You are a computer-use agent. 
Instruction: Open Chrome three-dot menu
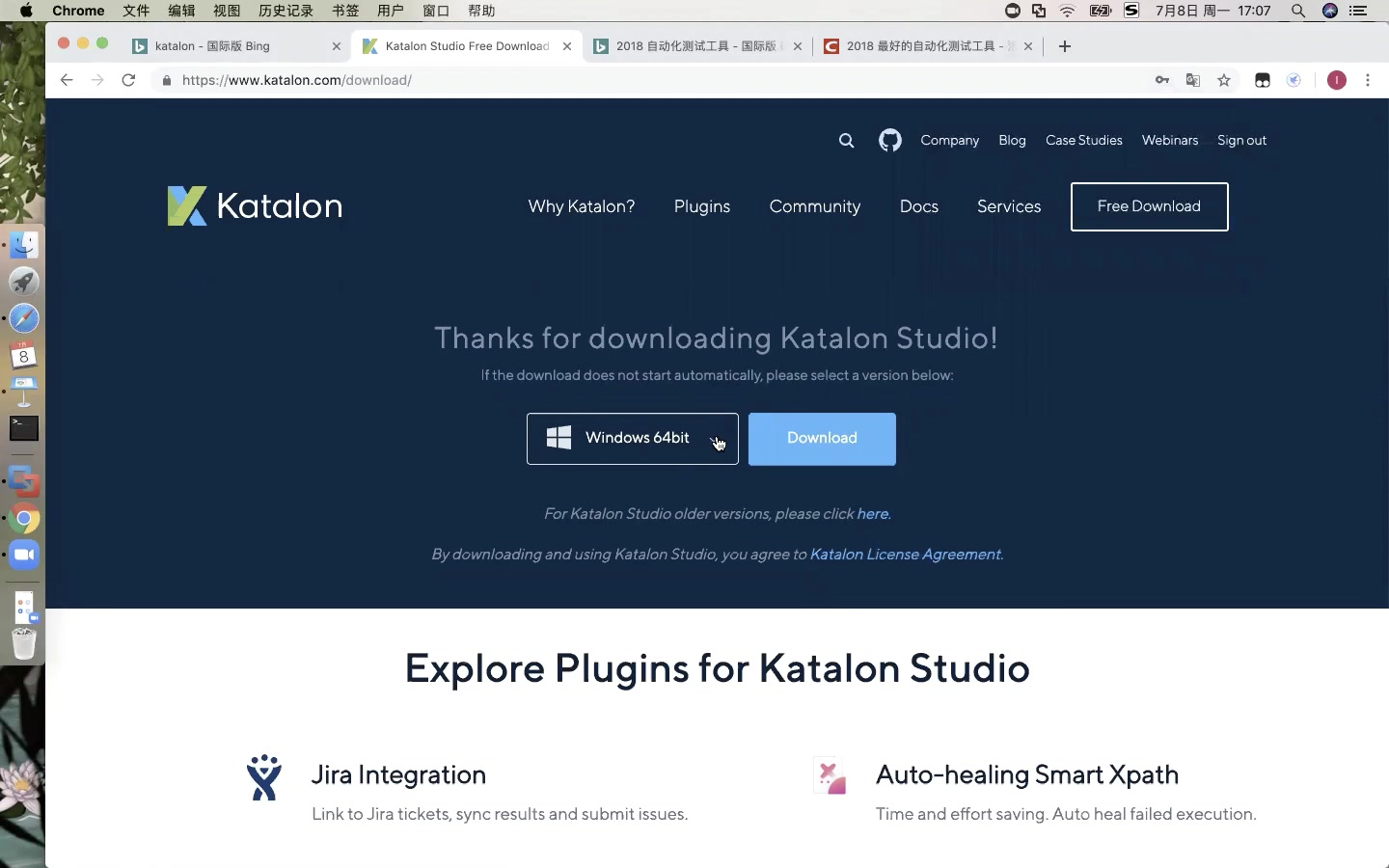point(1368,80)
